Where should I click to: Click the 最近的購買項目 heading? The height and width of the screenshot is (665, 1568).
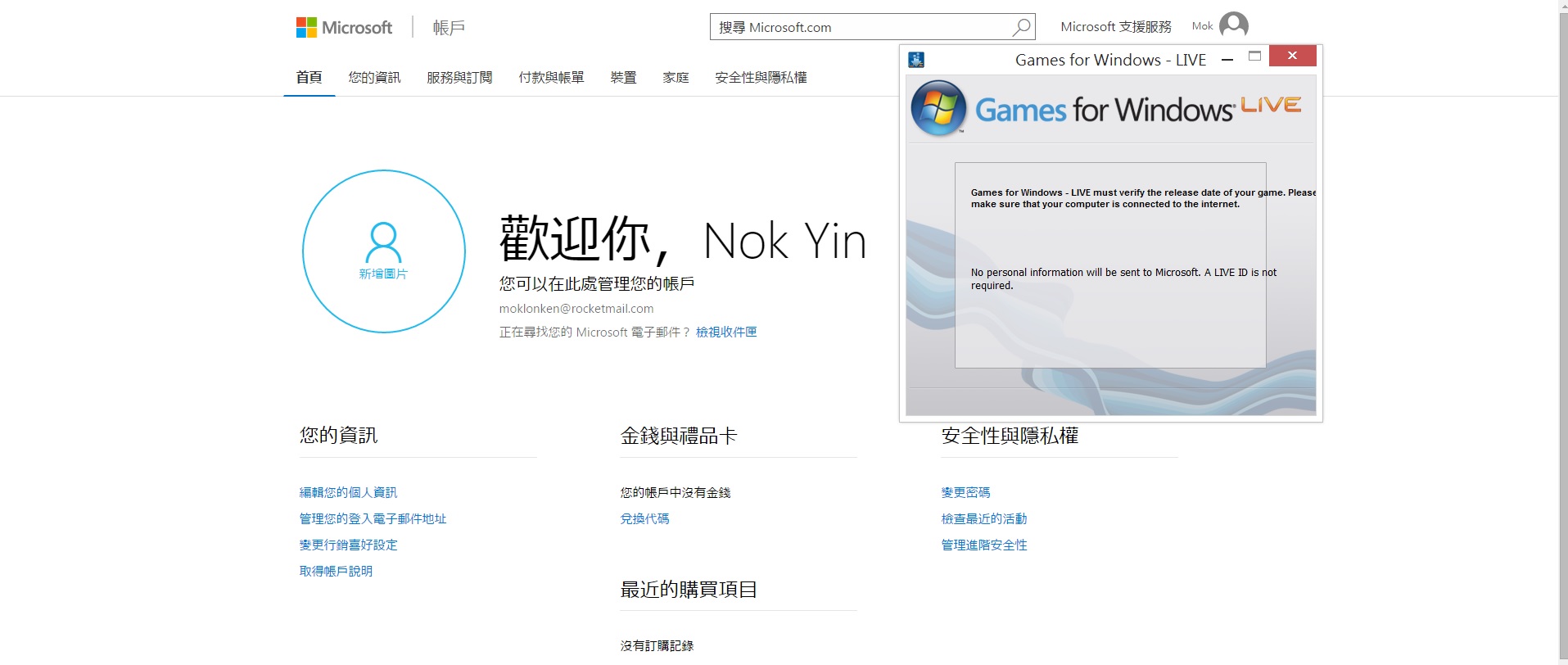click(689, 590)
